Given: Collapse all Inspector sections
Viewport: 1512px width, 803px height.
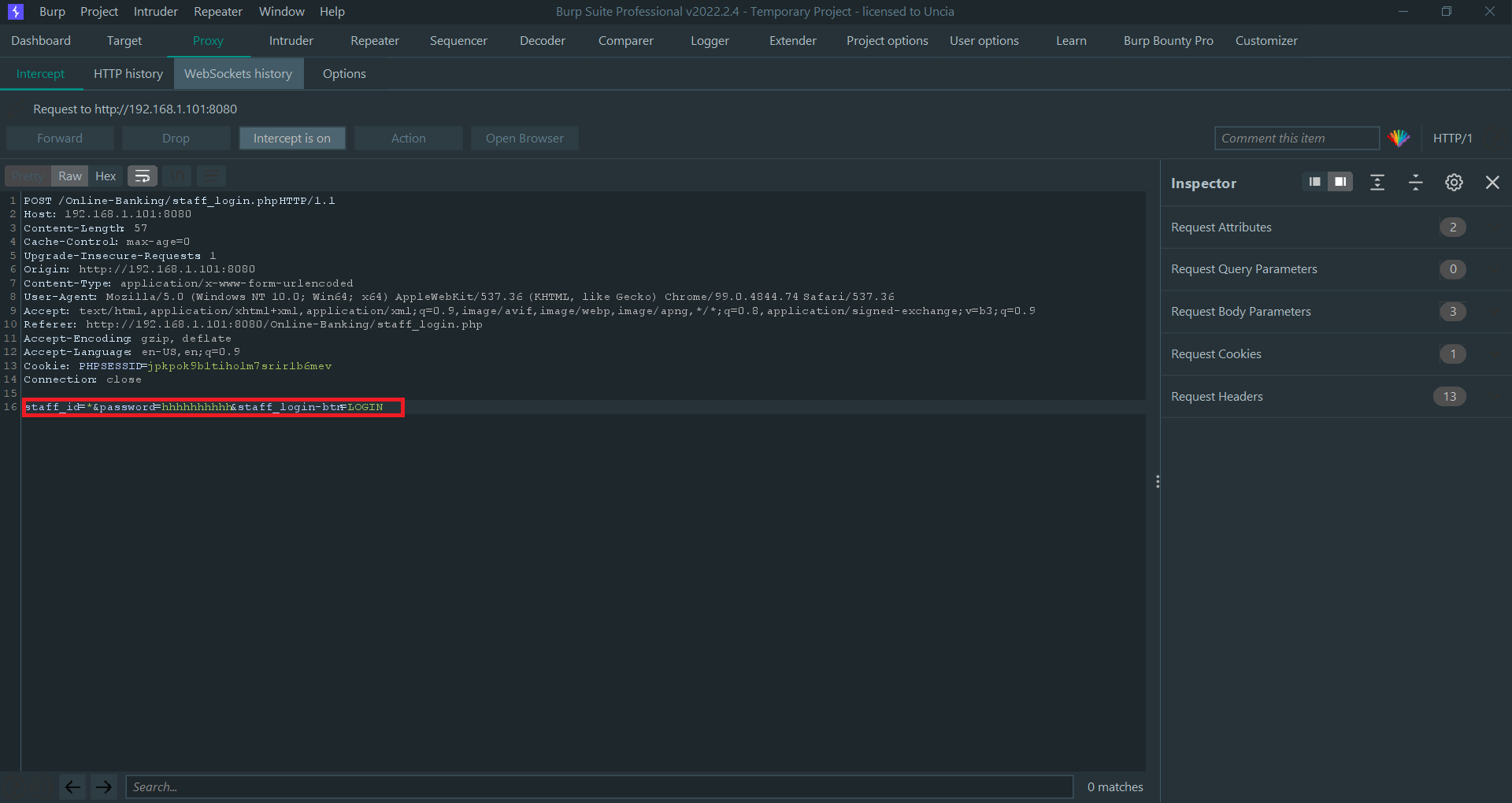Looking at the screenshot, I should (1415, 183).
